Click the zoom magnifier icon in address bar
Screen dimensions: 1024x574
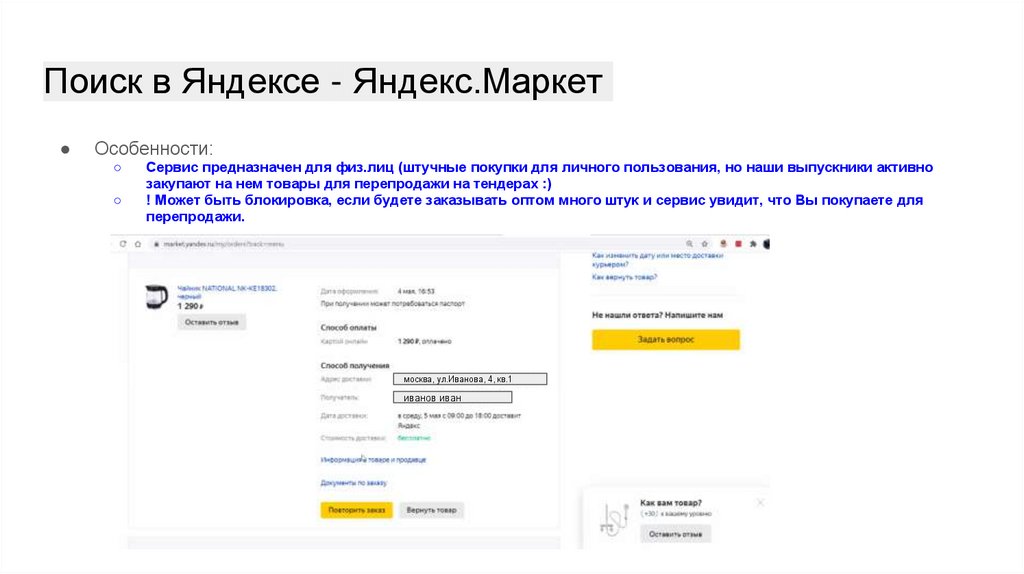click(689, 244)
